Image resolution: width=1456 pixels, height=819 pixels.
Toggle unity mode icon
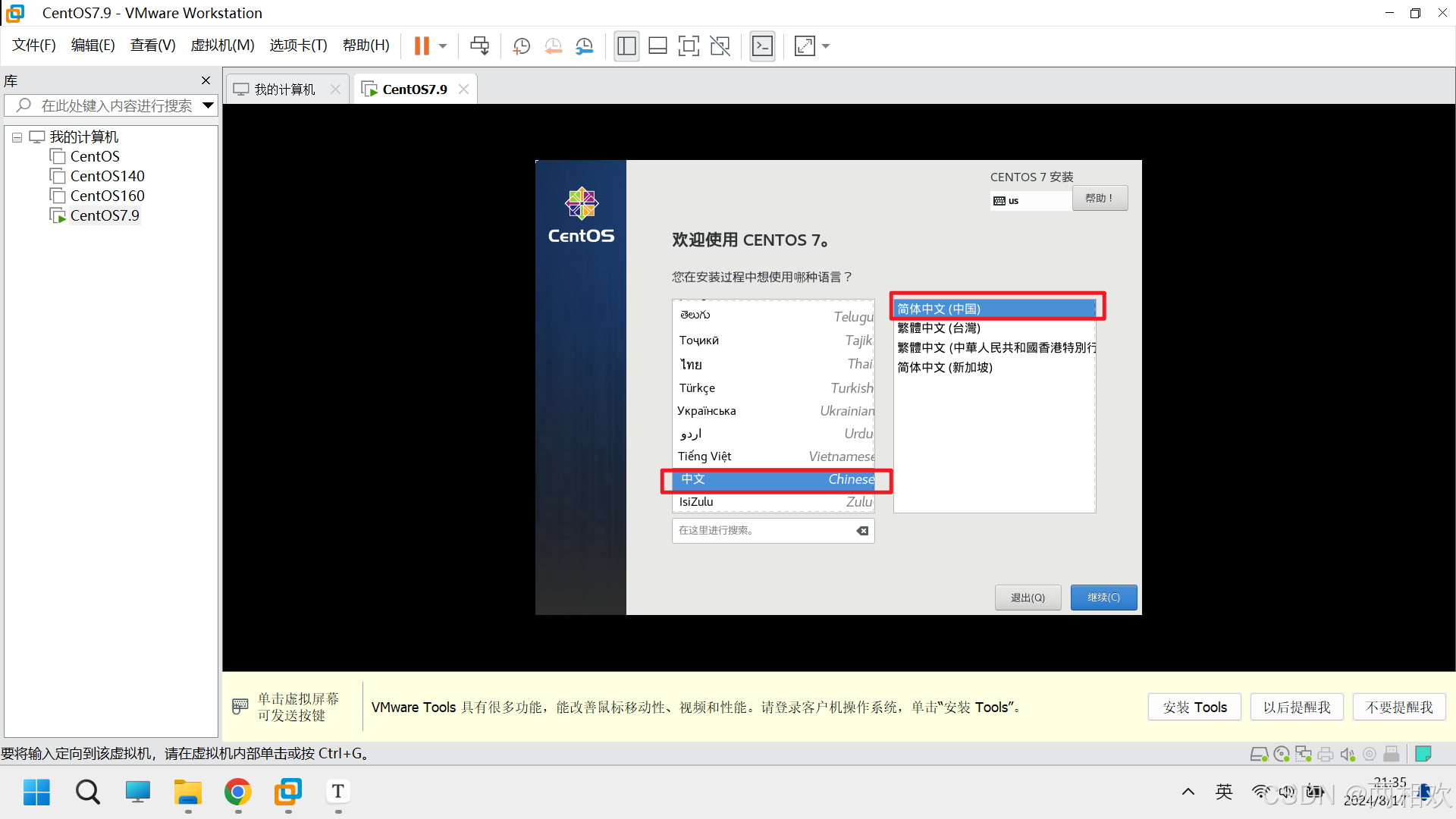(720, 46)
